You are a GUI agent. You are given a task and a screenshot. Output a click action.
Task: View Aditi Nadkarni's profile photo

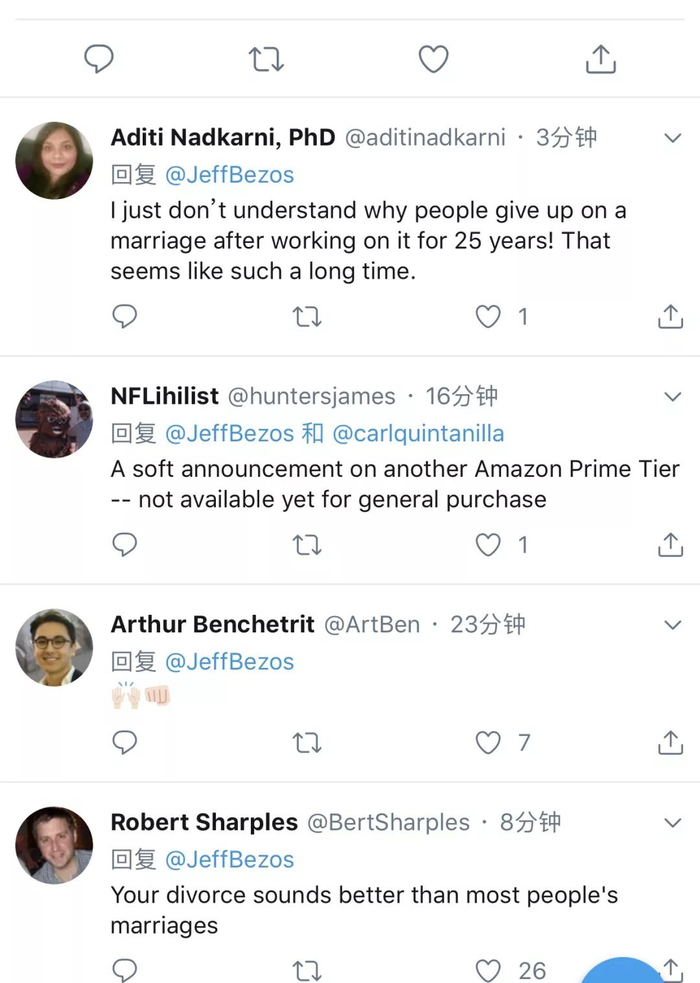54,161
